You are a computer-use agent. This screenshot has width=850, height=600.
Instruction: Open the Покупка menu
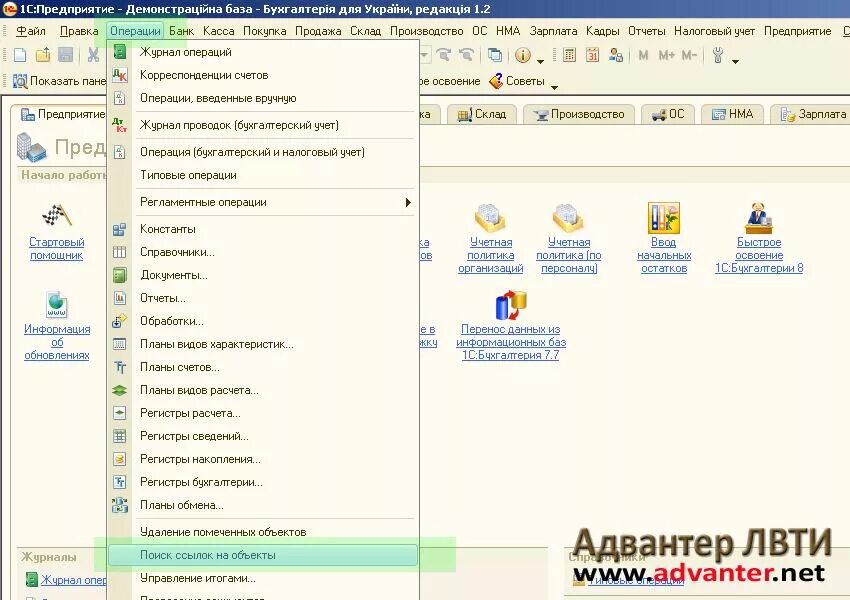coord(265,31)
